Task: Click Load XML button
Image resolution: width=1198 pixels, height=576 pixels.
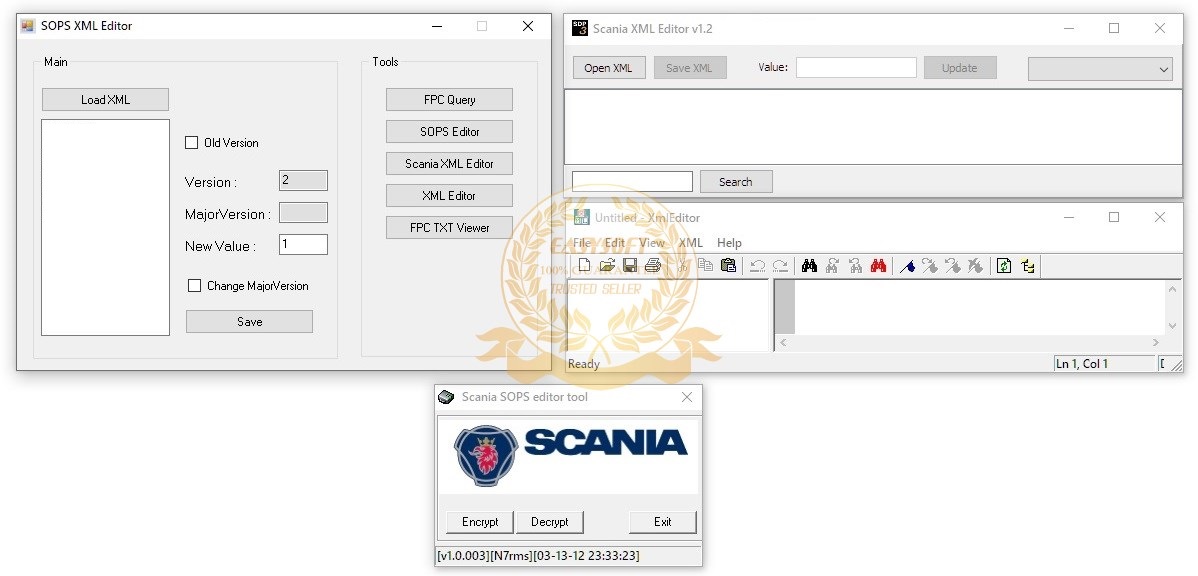Action: 105,100
